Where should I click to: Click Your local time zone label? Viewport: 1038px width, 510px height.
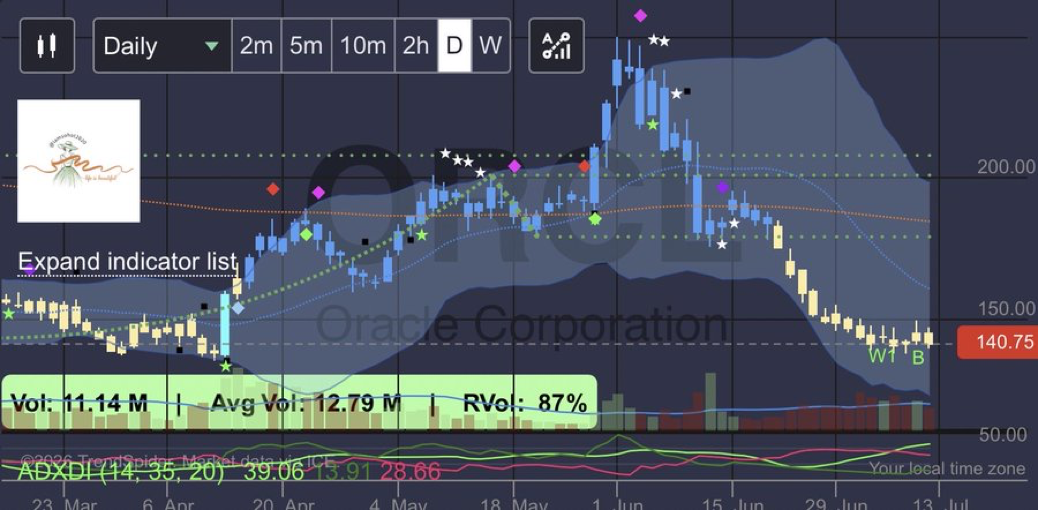tap(947, 468)
